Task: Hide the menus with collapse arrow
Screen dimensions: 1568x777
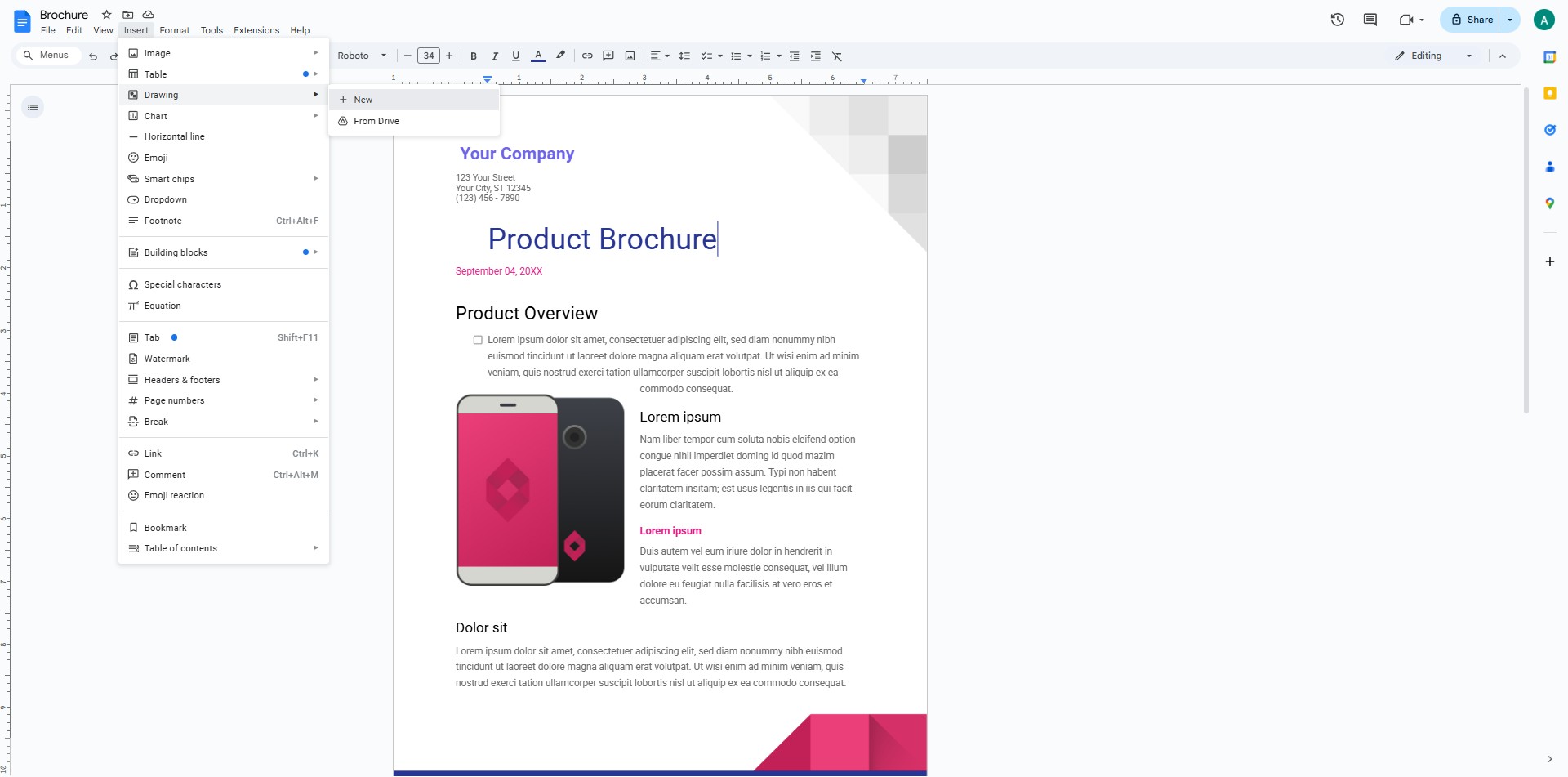Action: point(1503,56)
